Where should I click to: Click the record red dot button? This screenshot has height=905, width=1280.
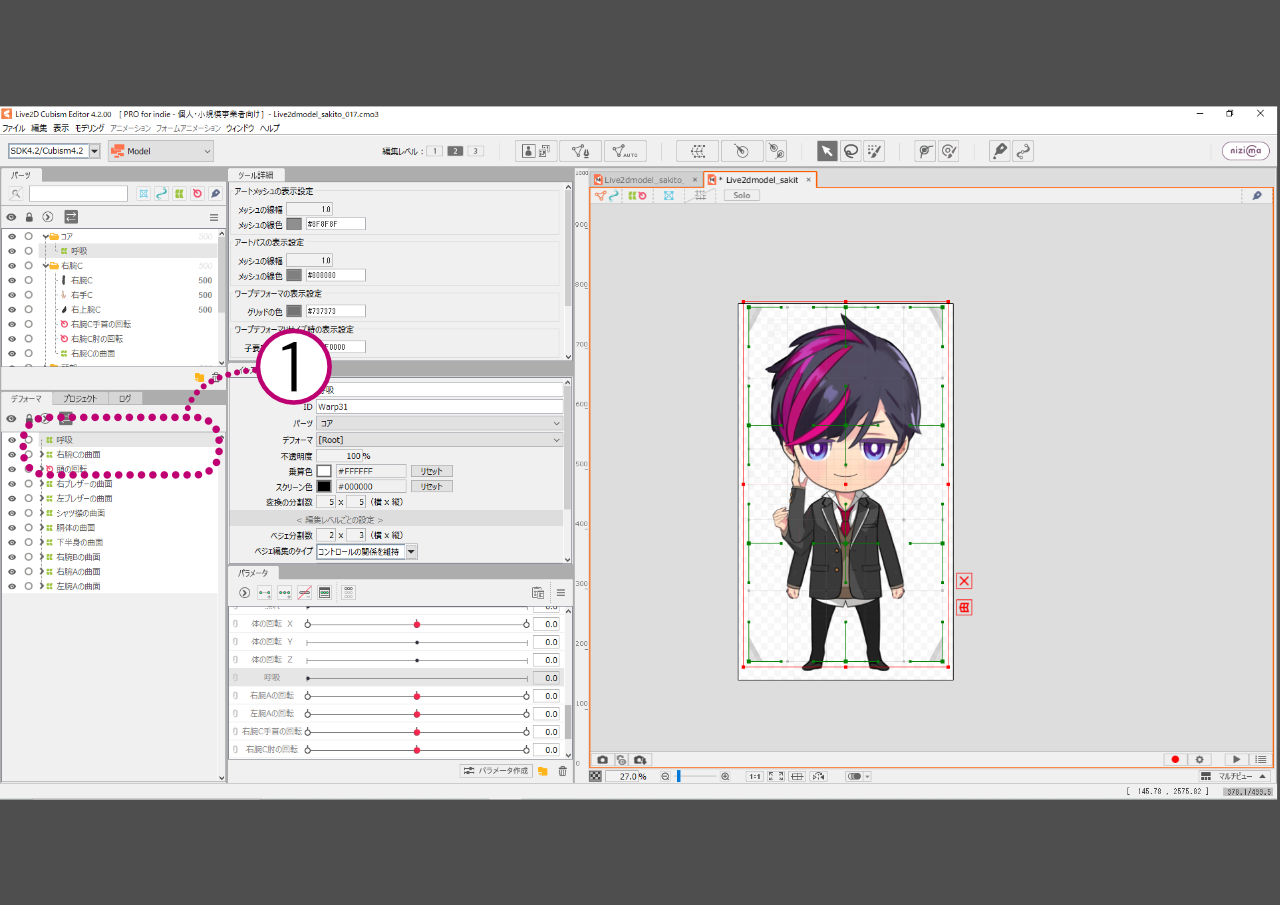point(1176,760)
